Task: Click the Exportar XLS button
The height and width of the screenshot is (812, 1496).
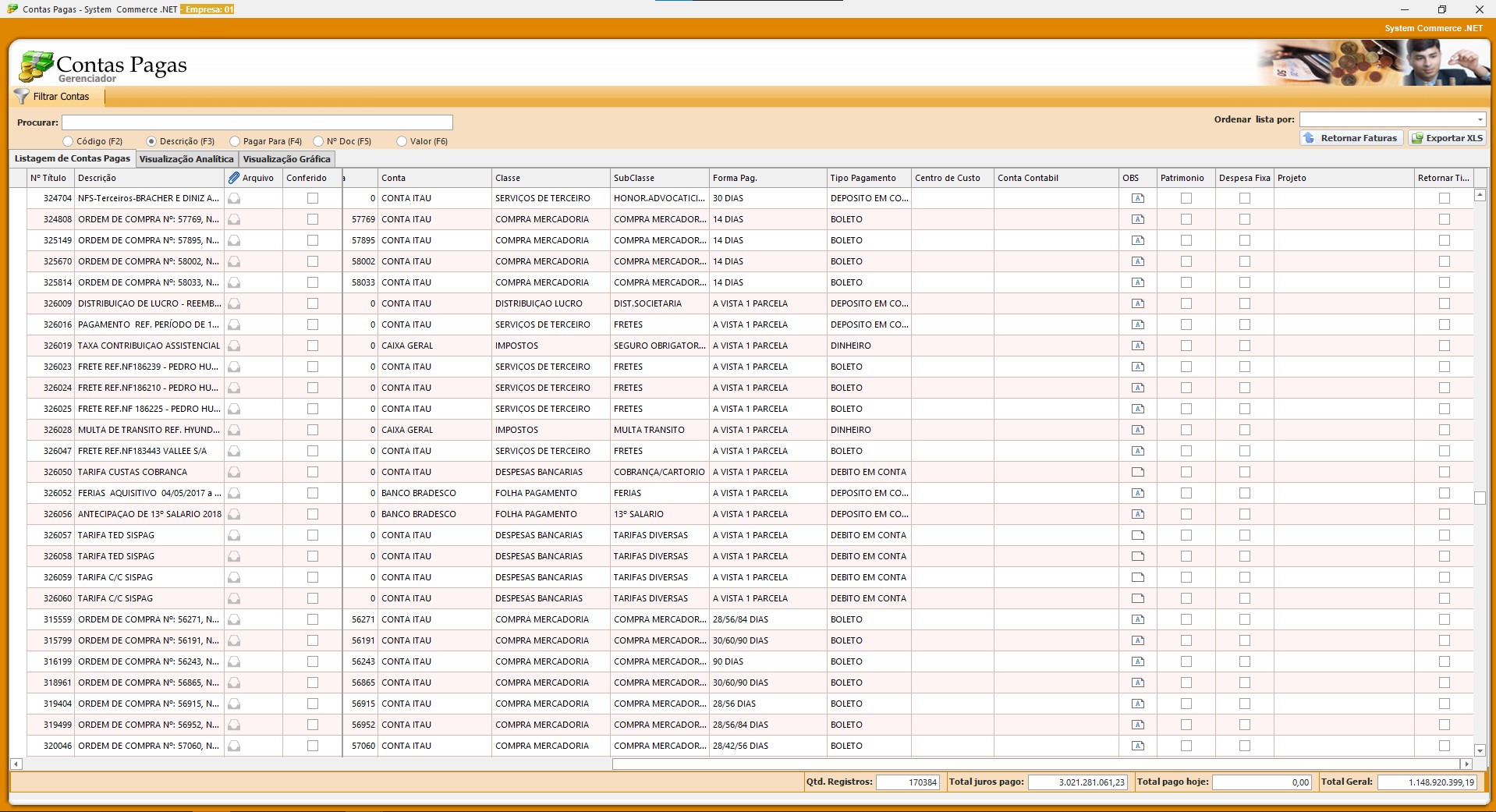Action: tap(1447, 138)
